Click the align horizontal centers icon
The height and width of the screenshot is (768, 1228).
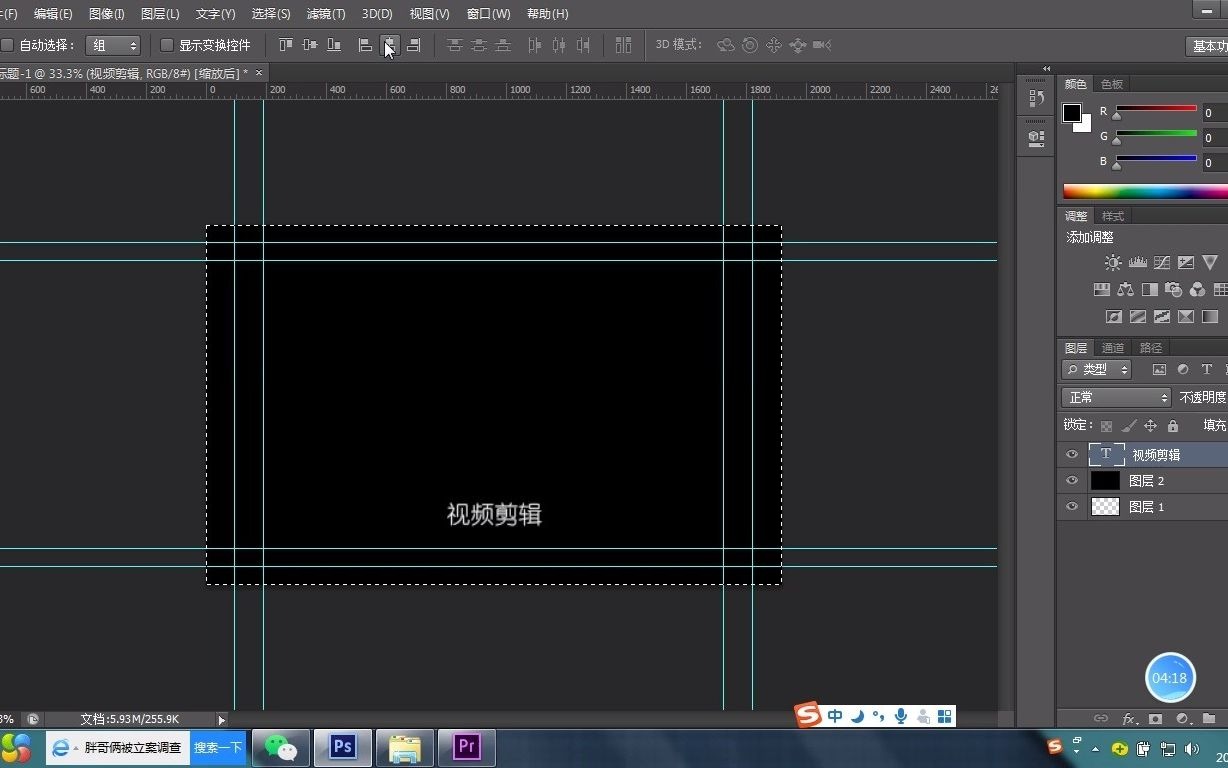(389, 45)
